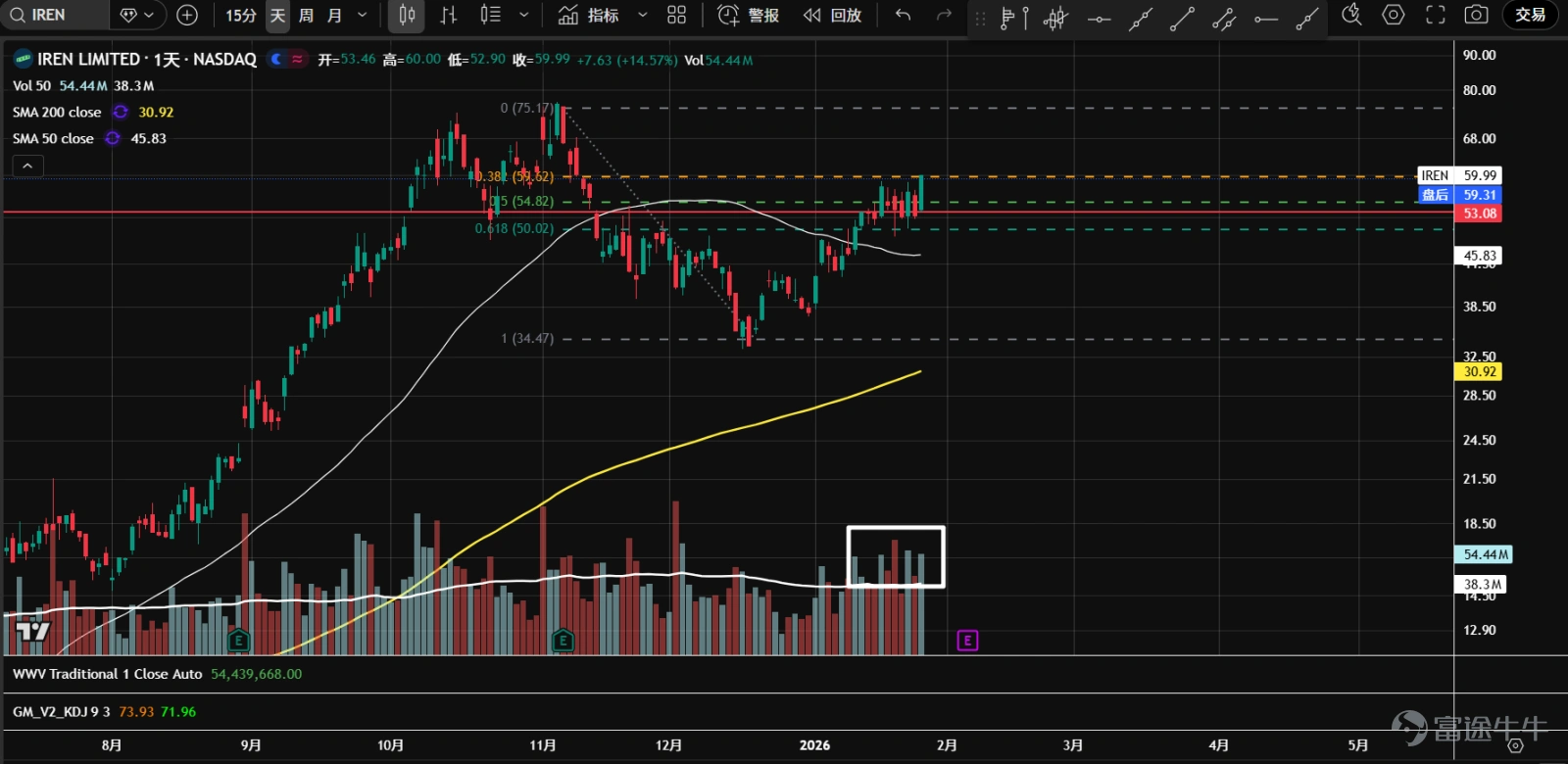Image resolution: width=1568 pixels, height=764 pixels.
Task: Switch to the bar chart type
Action: pyautogui.click(x=449, y=15)
